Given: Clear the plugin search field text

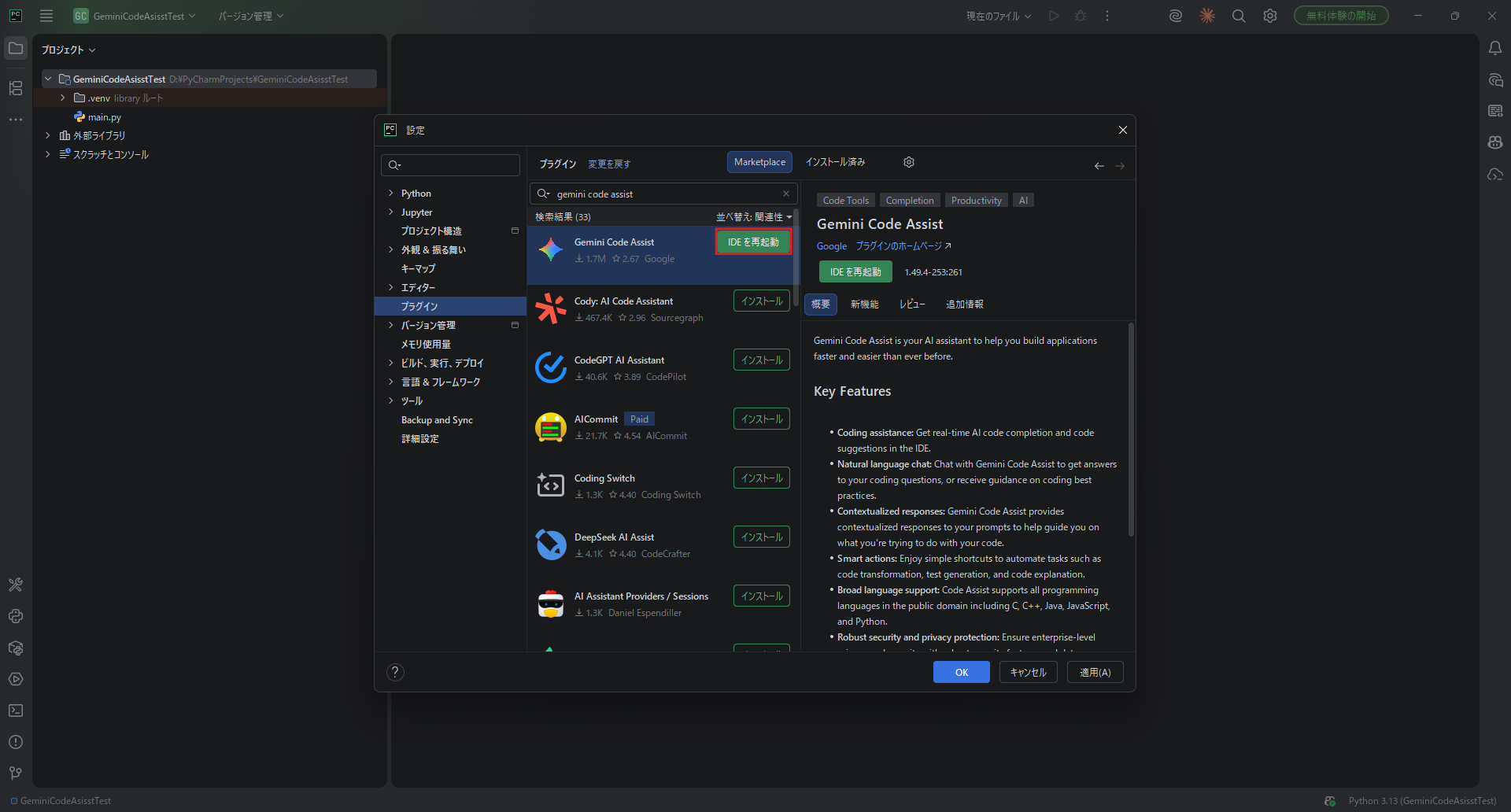Looking at the screenshot, I should pyautogui.click(x=785, y=194).
